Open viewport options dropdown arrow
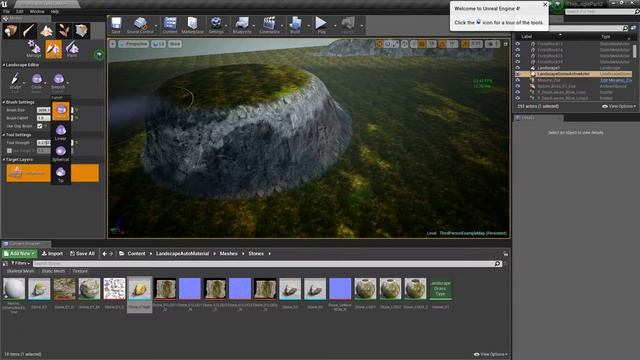 click(113, 44)
